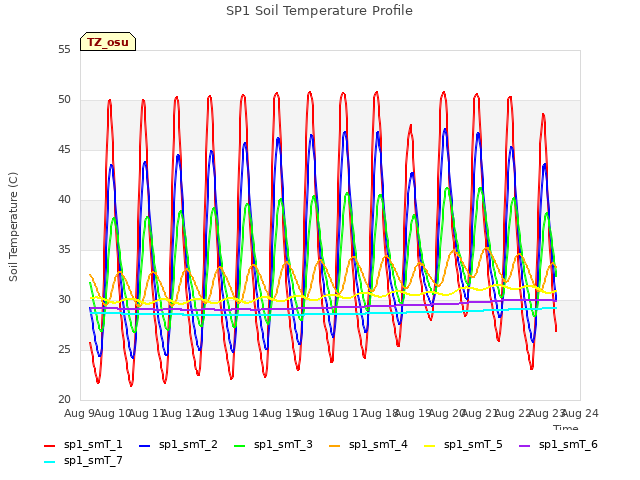Toggle sp1_smT_6 legend entry

(558, 444)
